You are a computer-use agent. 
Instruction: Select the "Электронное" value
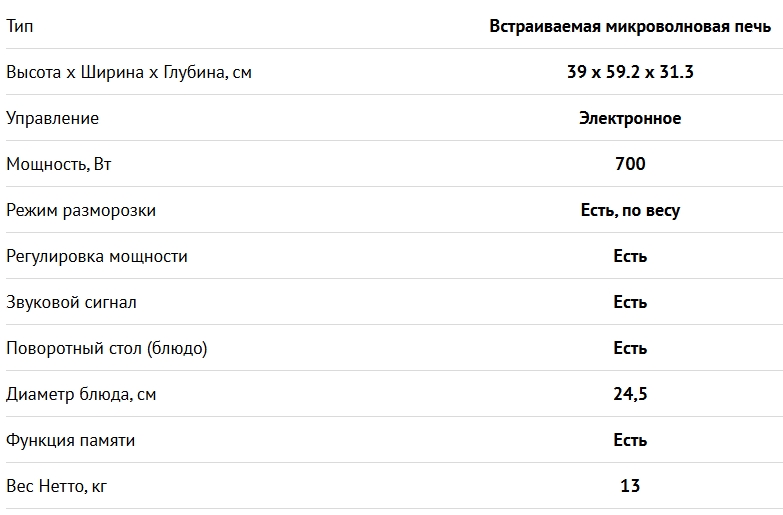pyautogui.click(x=630, y=118)
